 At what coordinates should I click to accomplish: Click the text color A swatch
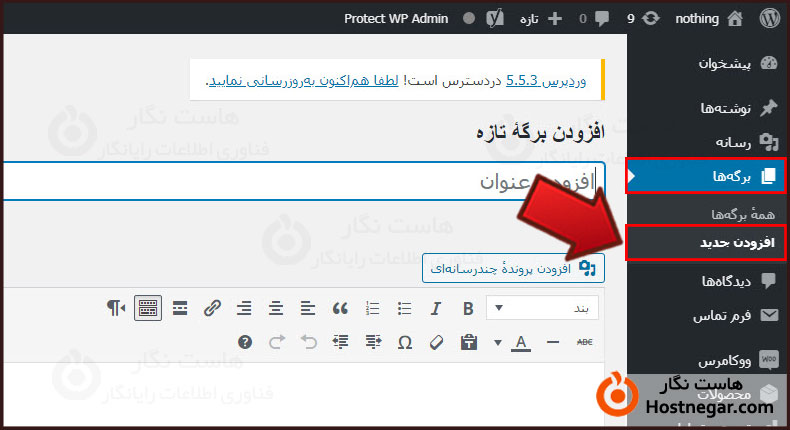point(520,342)
